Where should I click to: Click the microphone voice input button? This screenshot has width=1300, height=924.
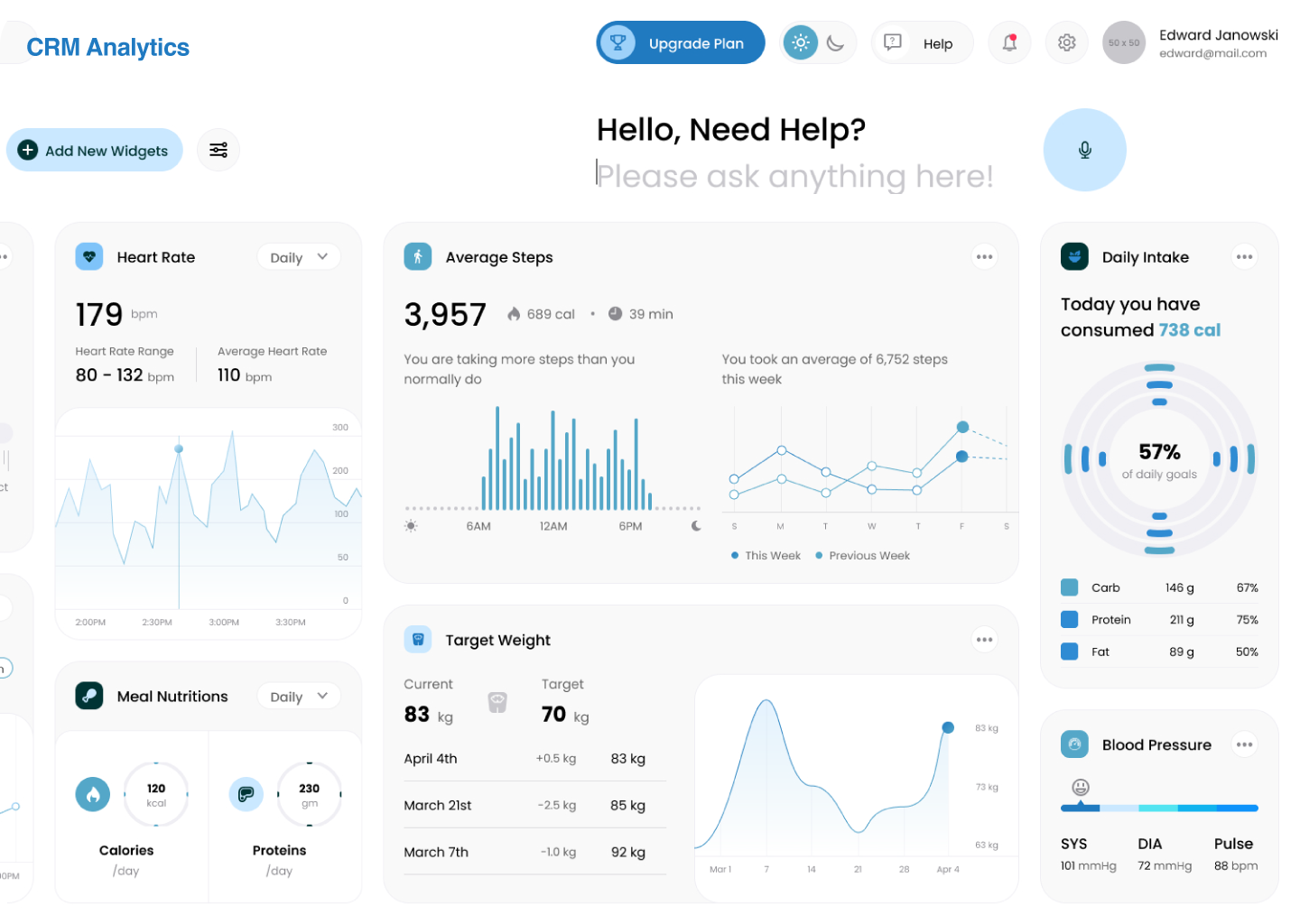click(1084, 150)
